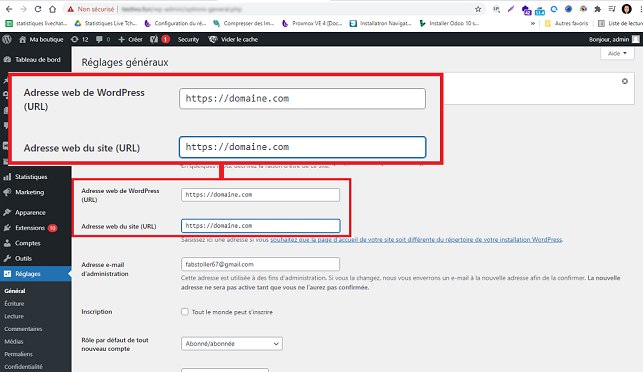Open the Ma boutique site link
The height and width of the screenshot is (372, 643).
click(41, 39)
